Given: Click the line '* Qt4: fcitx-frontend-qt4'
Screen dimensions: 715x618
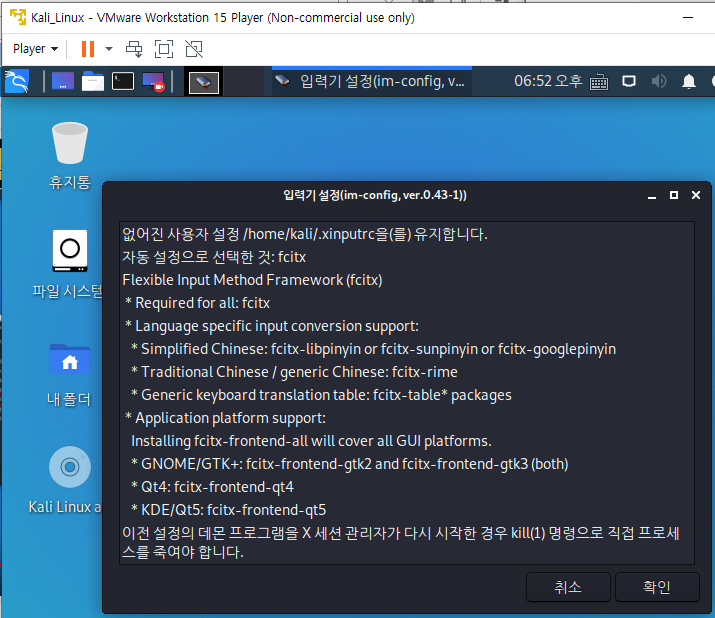Looking at the screenshot, I should click(212, 487).
